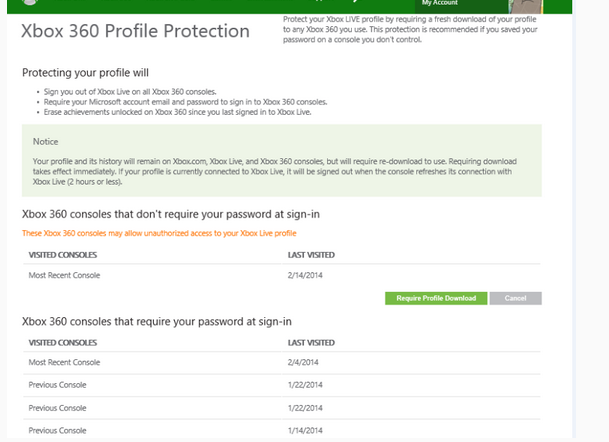
Task: Click the orange unauthorized access warning text
Action: (159, 233)
